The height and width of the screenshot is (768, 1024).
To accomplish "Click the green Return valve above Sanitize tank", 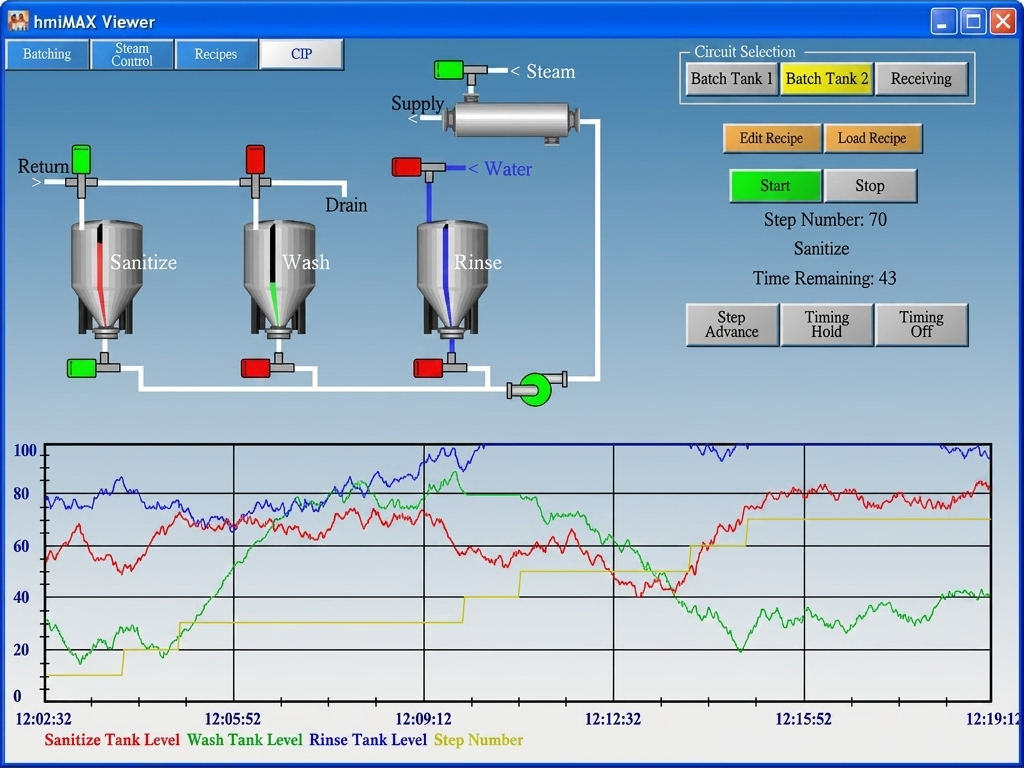I will click(82, 159).
